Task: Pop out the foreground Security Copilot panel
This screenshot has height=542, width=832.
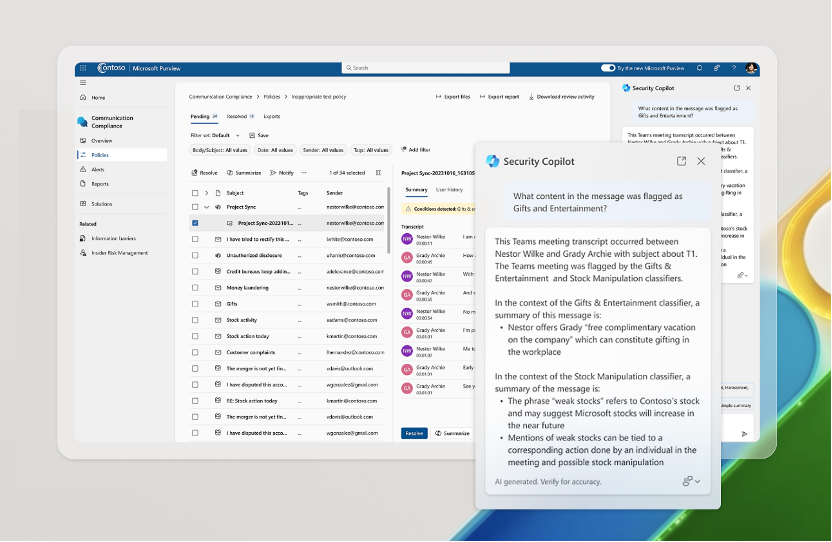Action: point(681,161)
